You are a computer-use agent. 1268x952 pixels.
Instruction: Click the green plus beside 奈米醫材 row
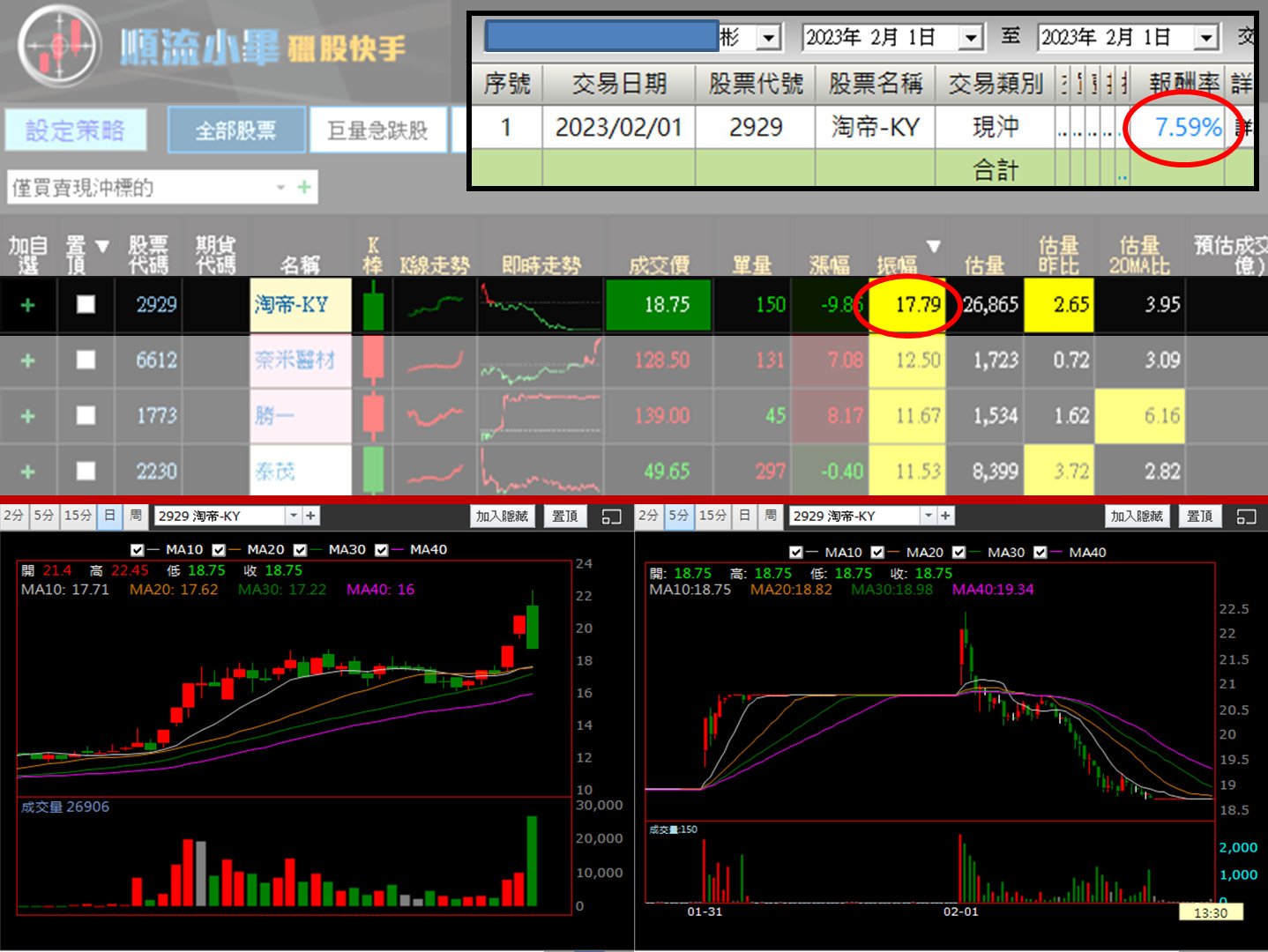[27, 360]
